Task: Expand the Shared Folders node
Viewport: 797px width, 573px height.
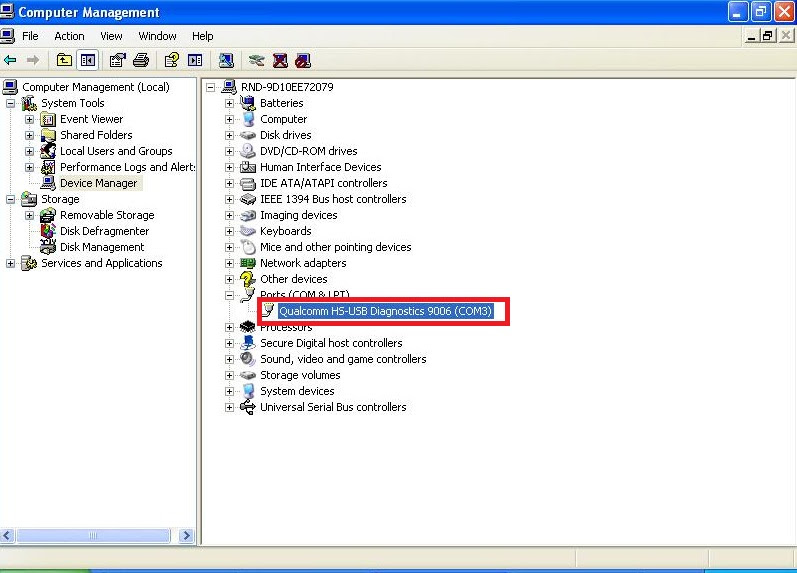Action: point(29,136)
